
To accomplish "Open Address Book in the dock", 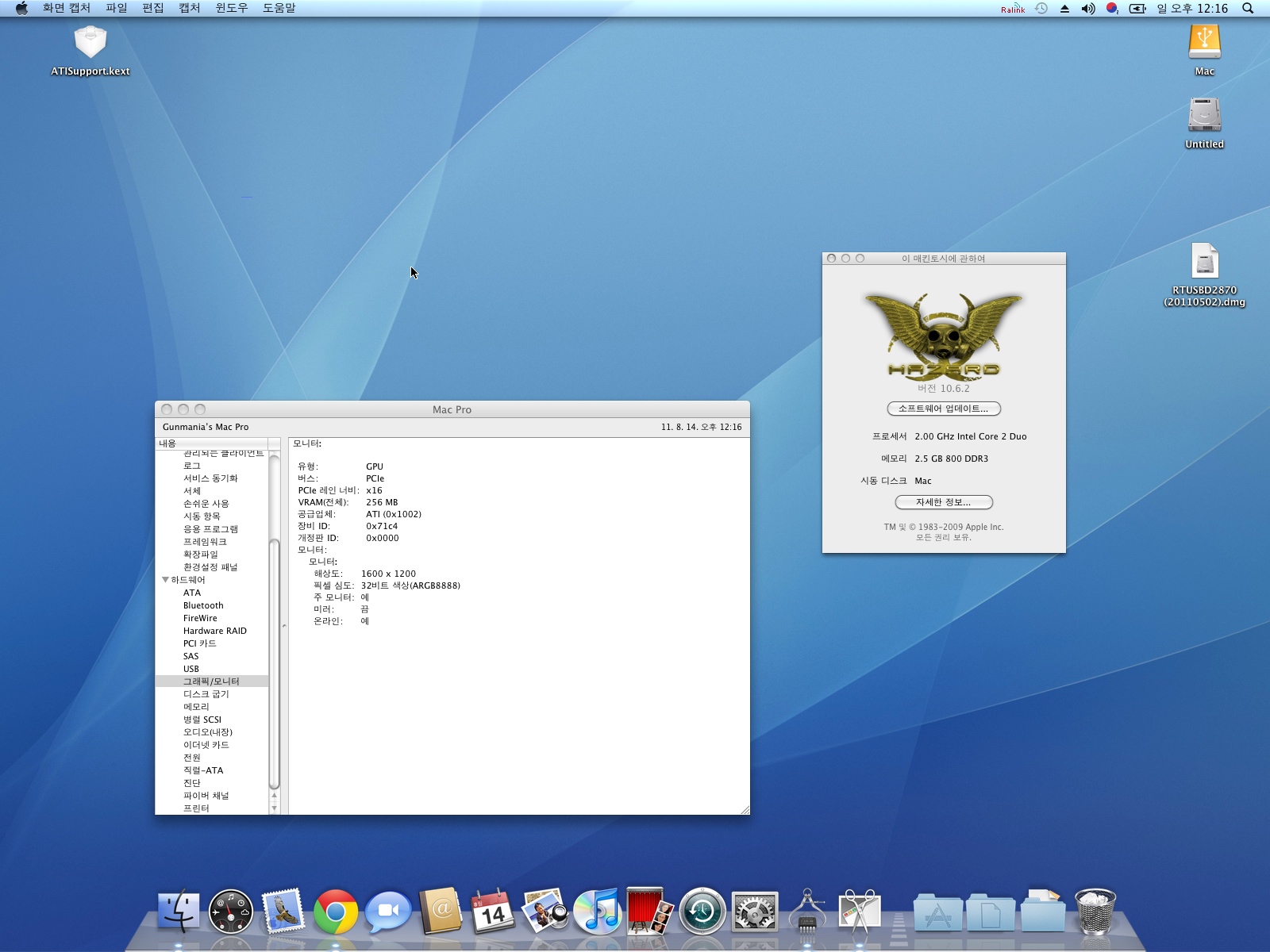I will click(441, 911).
